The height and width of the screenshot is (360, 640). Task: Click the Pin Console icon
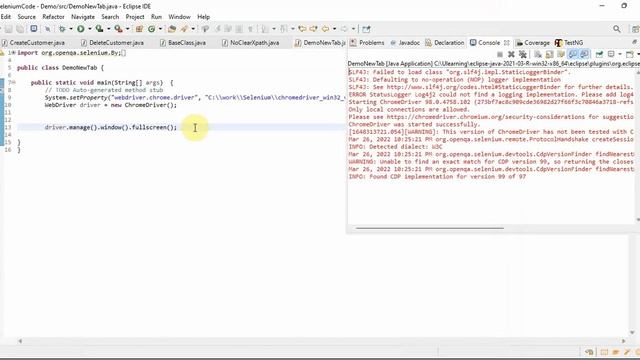[599, 54]
